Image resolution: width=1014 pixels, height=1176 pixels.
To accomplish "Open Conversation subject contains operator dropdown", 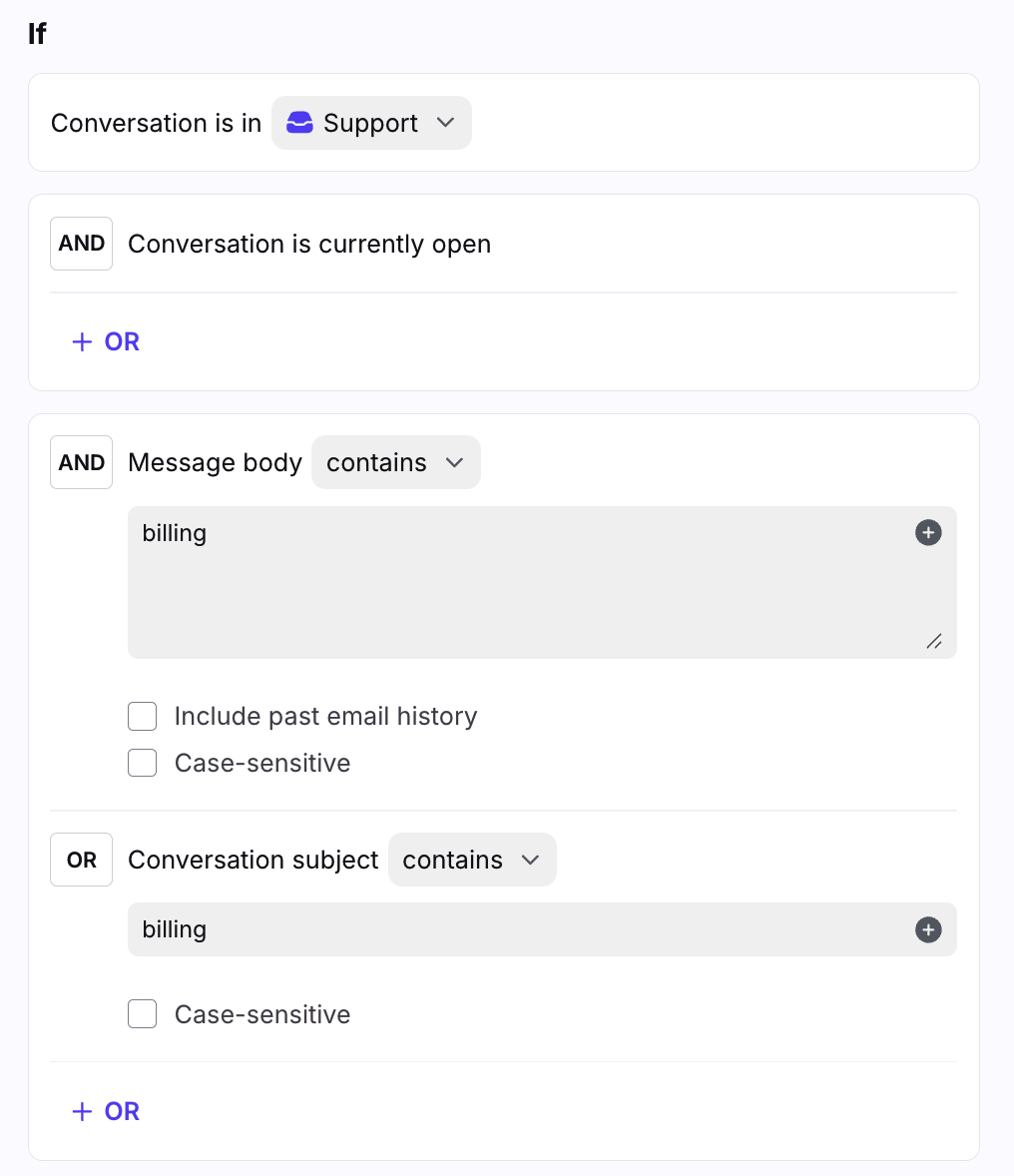I will [x=471, y=861].
